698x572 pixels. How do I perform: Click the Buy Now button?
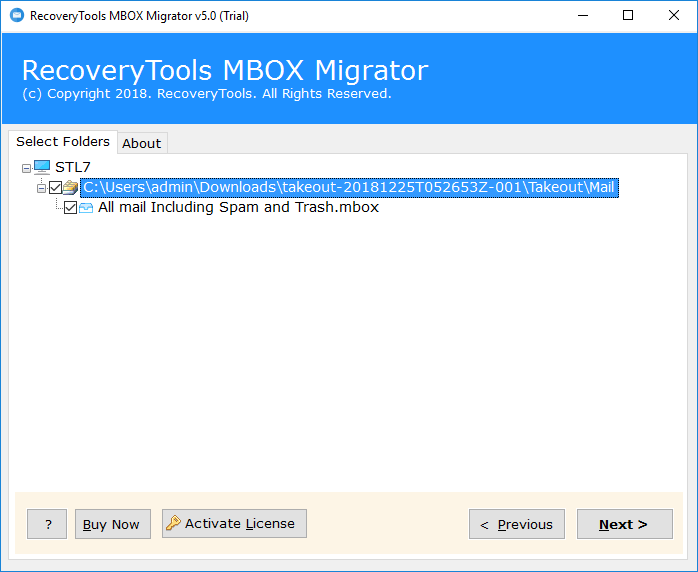click(x=113, y=524)
